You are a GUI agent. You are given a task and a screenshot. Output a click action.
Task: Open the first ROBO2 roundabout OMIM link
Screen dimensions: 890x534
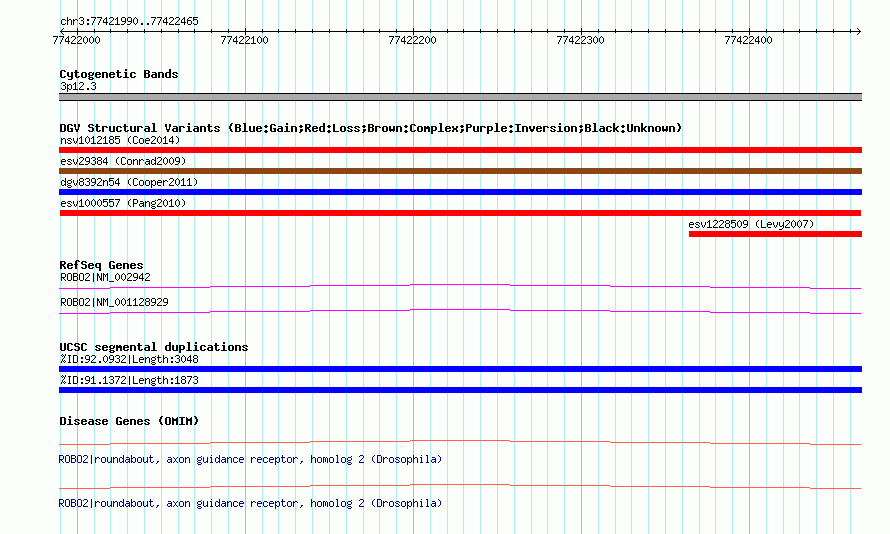point(250,459)
